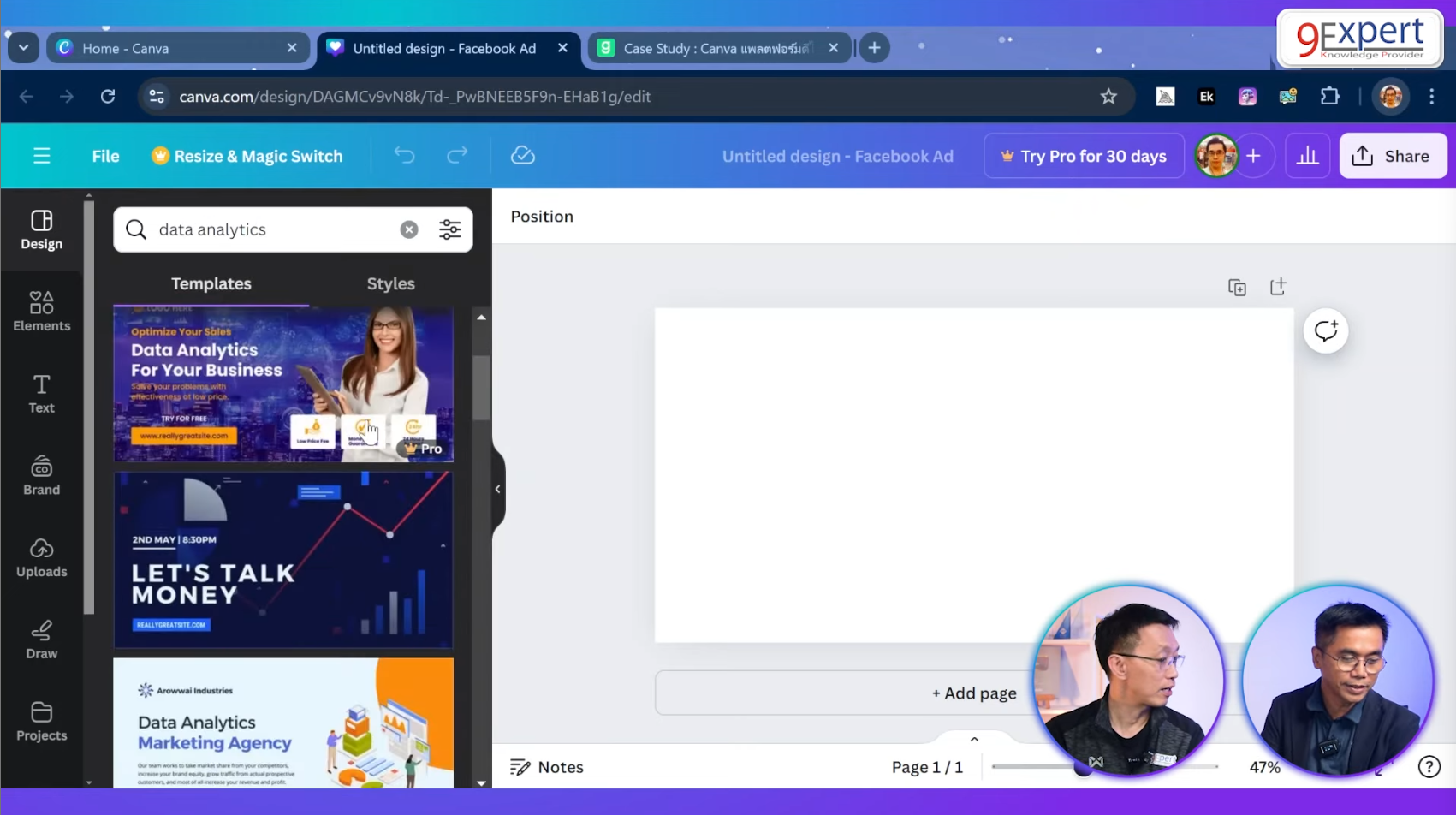
Task: Open the File menu
Action: click(104, 156)
